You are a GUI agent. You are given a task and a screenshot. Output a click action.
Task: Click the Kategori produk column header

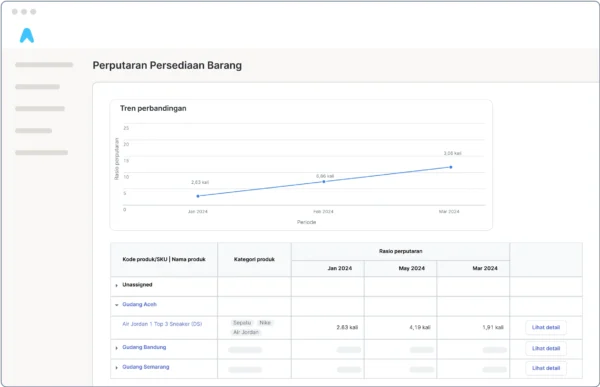tap(254, 260)
